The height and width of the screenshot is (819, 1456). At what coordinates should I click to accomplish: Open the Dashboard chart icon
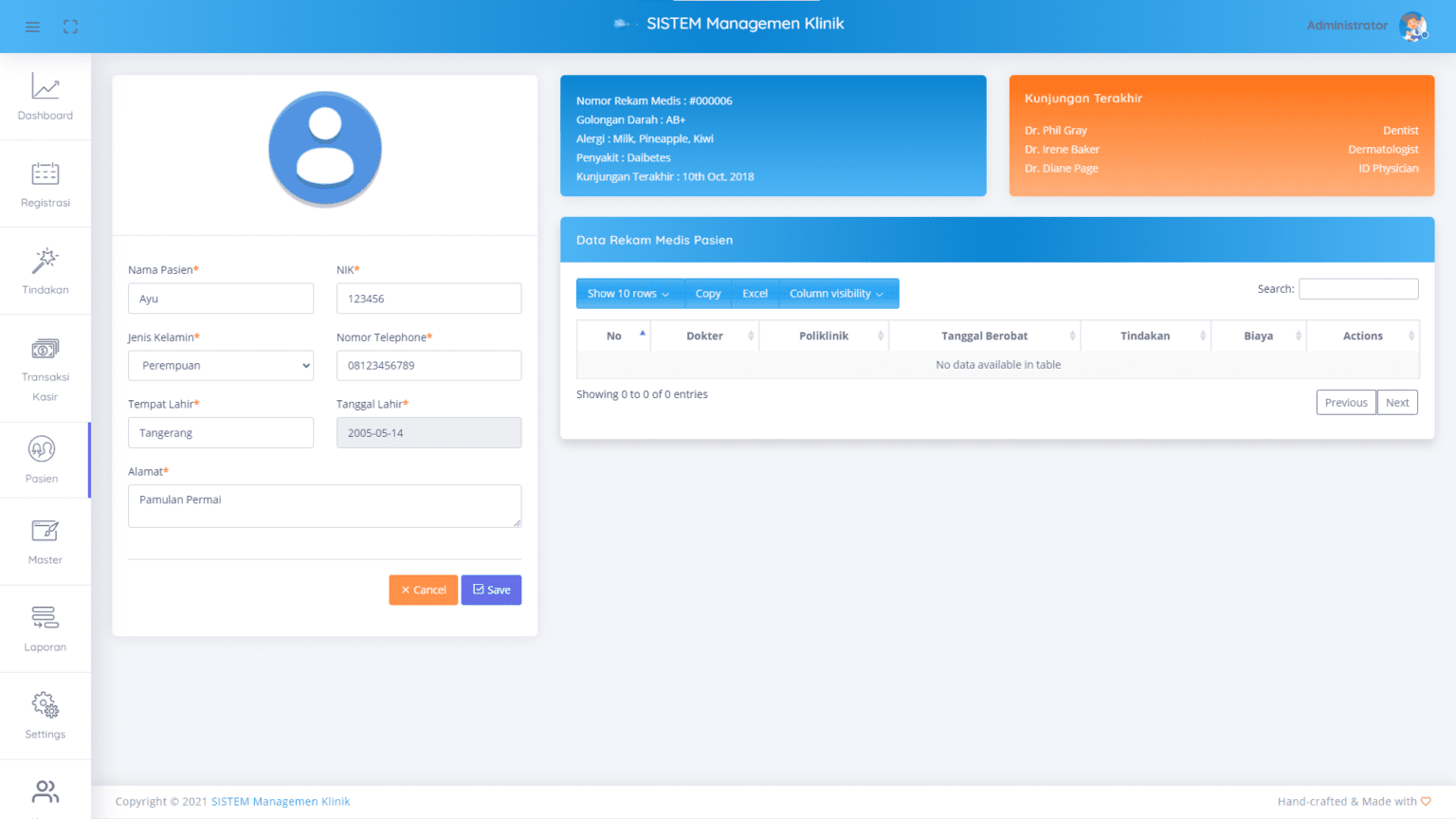(x=45, y=87)
